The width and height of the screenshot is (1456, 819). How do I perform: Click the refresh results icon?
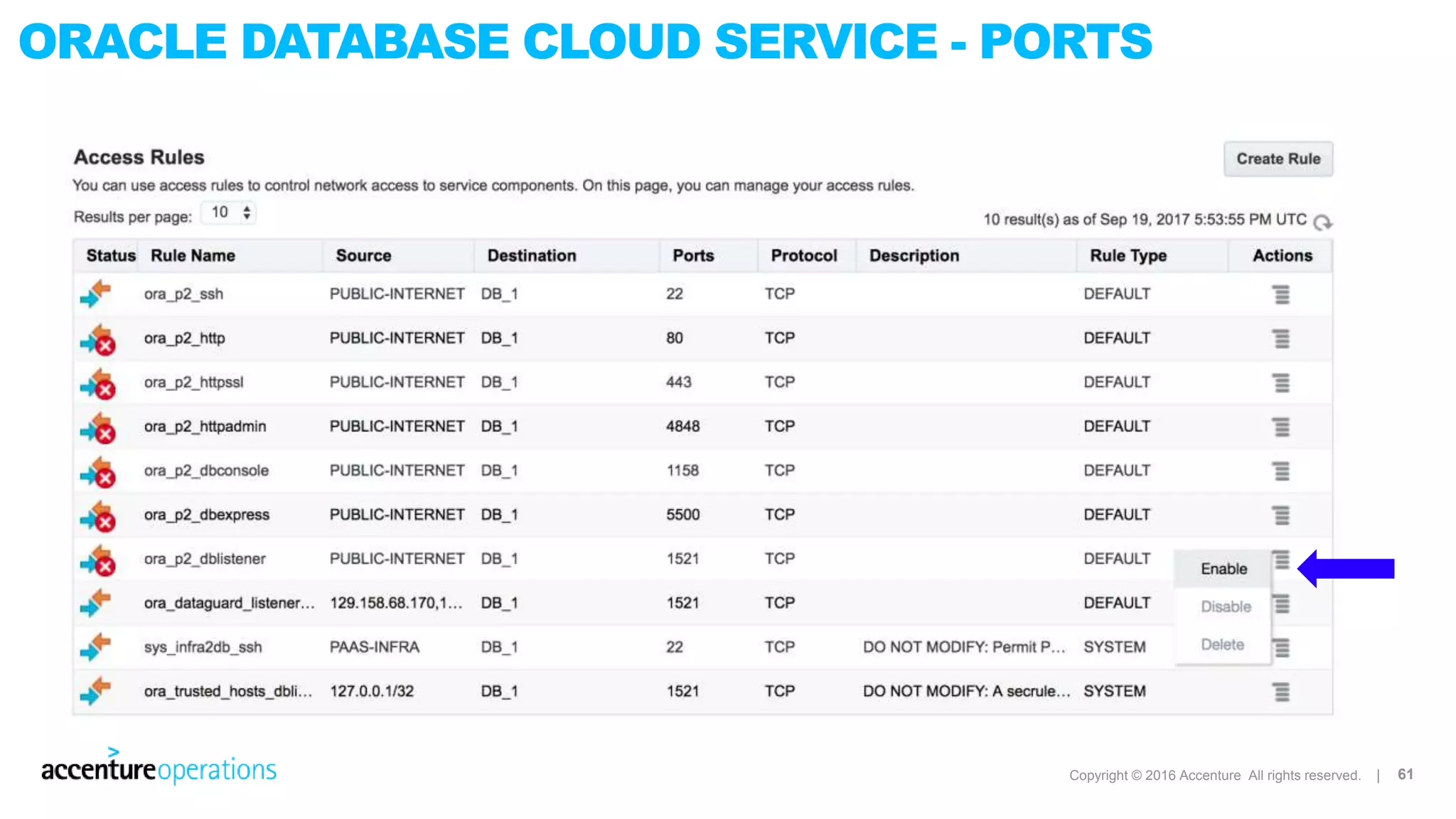[1322, 222]
